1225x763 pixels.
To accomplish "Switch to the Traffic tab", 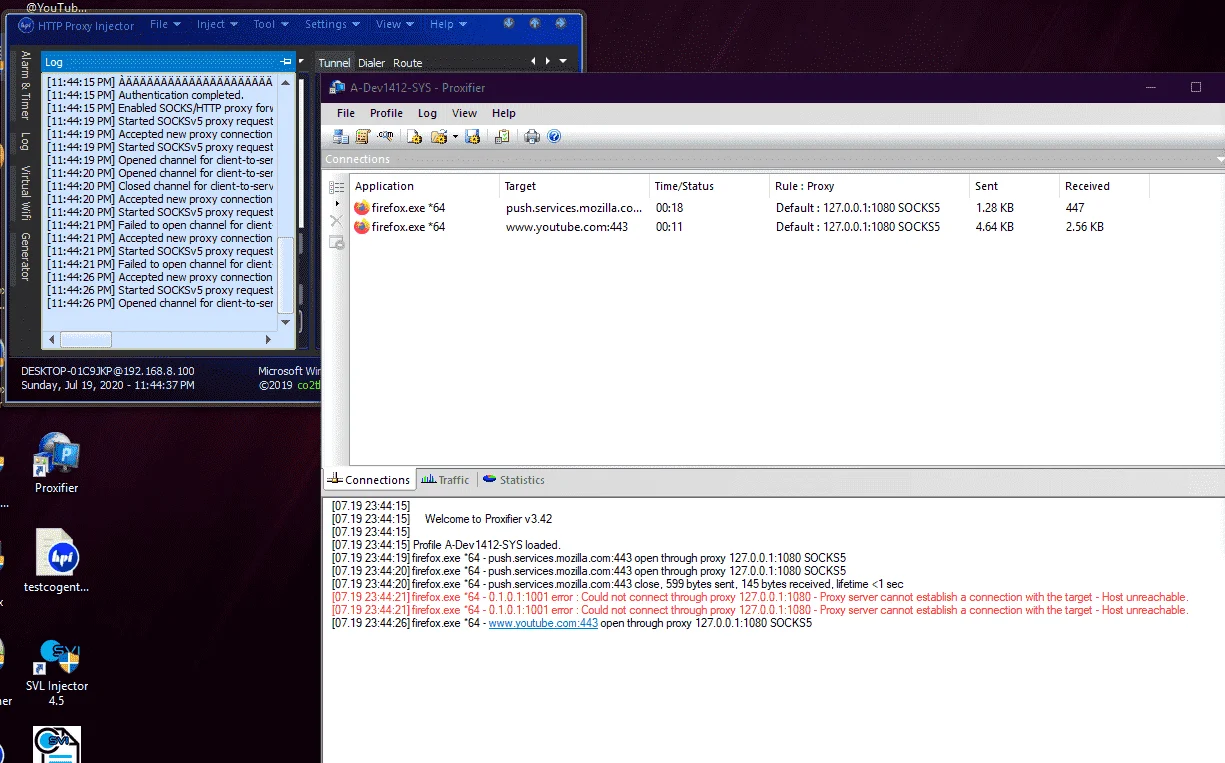I will pos(446,480).
